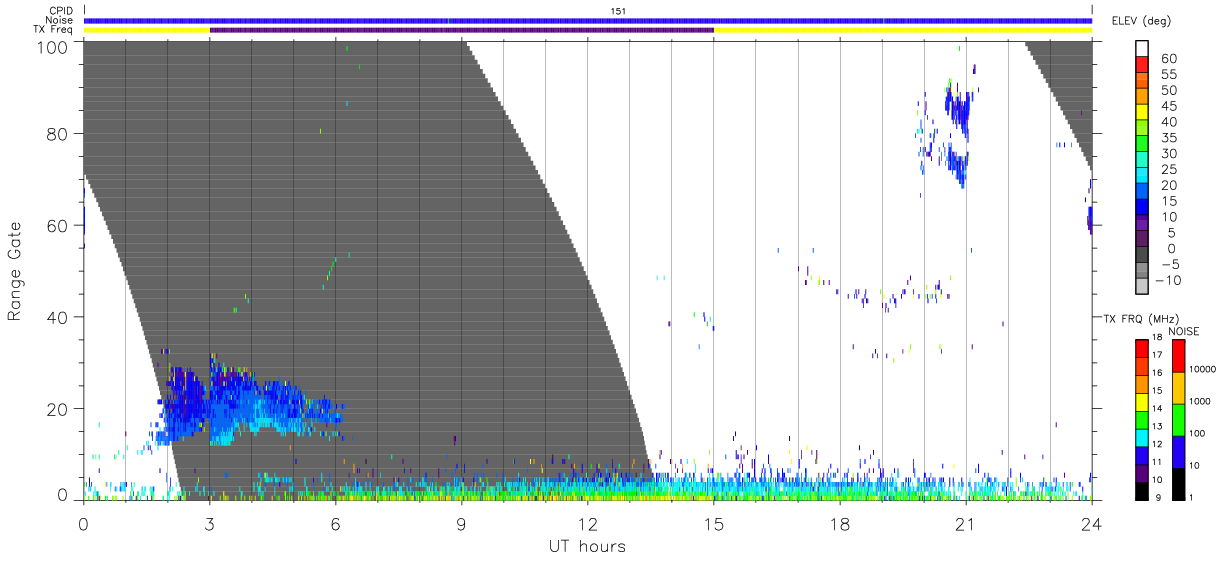Click the 6 tick label on UT hours axis
The width and height of the screenshot is (1228, 567).
[x=335, y=523]
